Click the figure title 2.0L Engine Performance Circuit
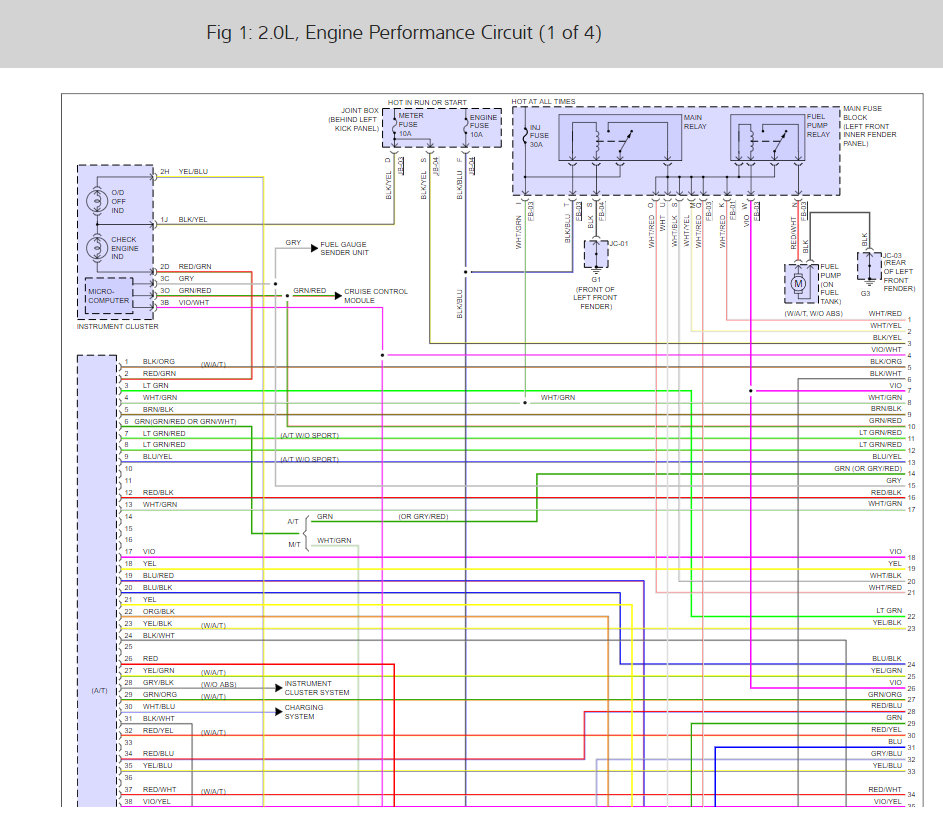943x820 pixels. pos(403,33)
